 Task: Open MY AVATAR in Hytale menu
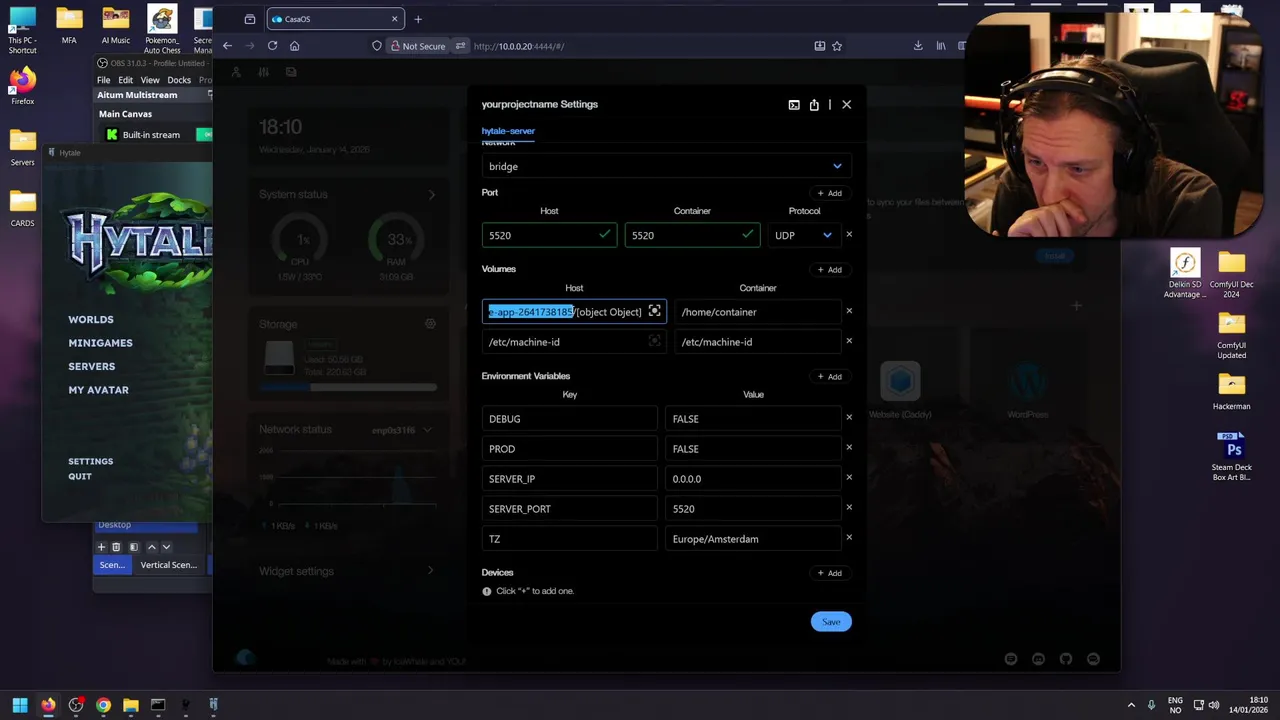pos(98,390)
